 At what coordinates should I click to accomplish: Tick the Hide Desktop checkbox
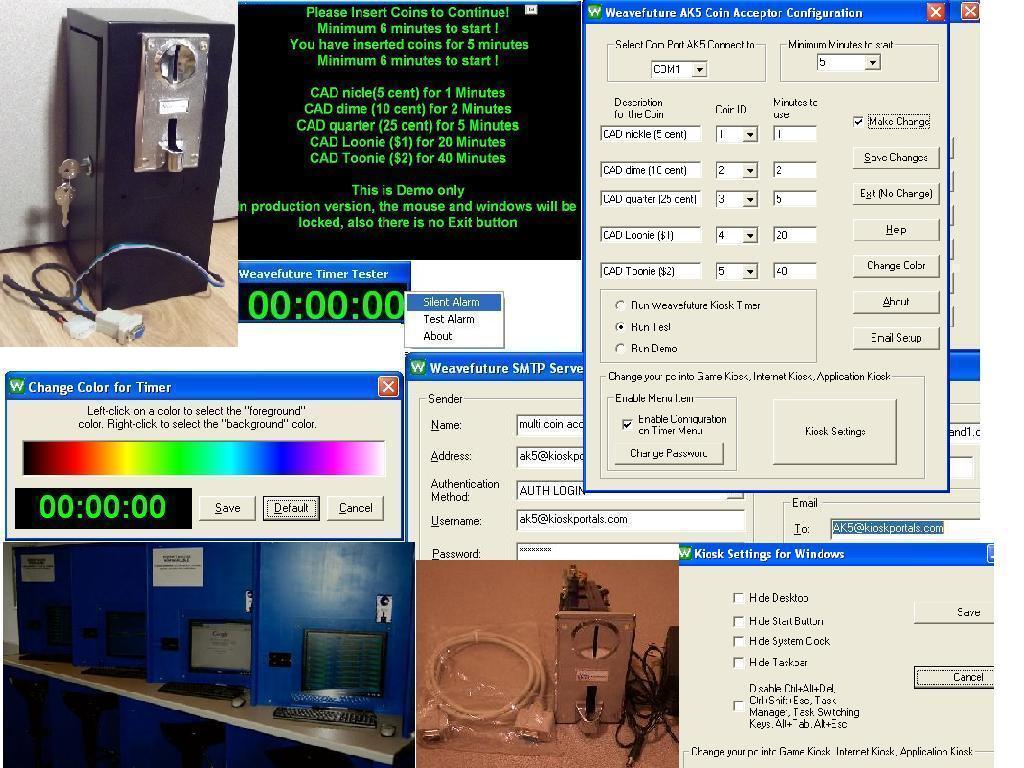(739, 598)
